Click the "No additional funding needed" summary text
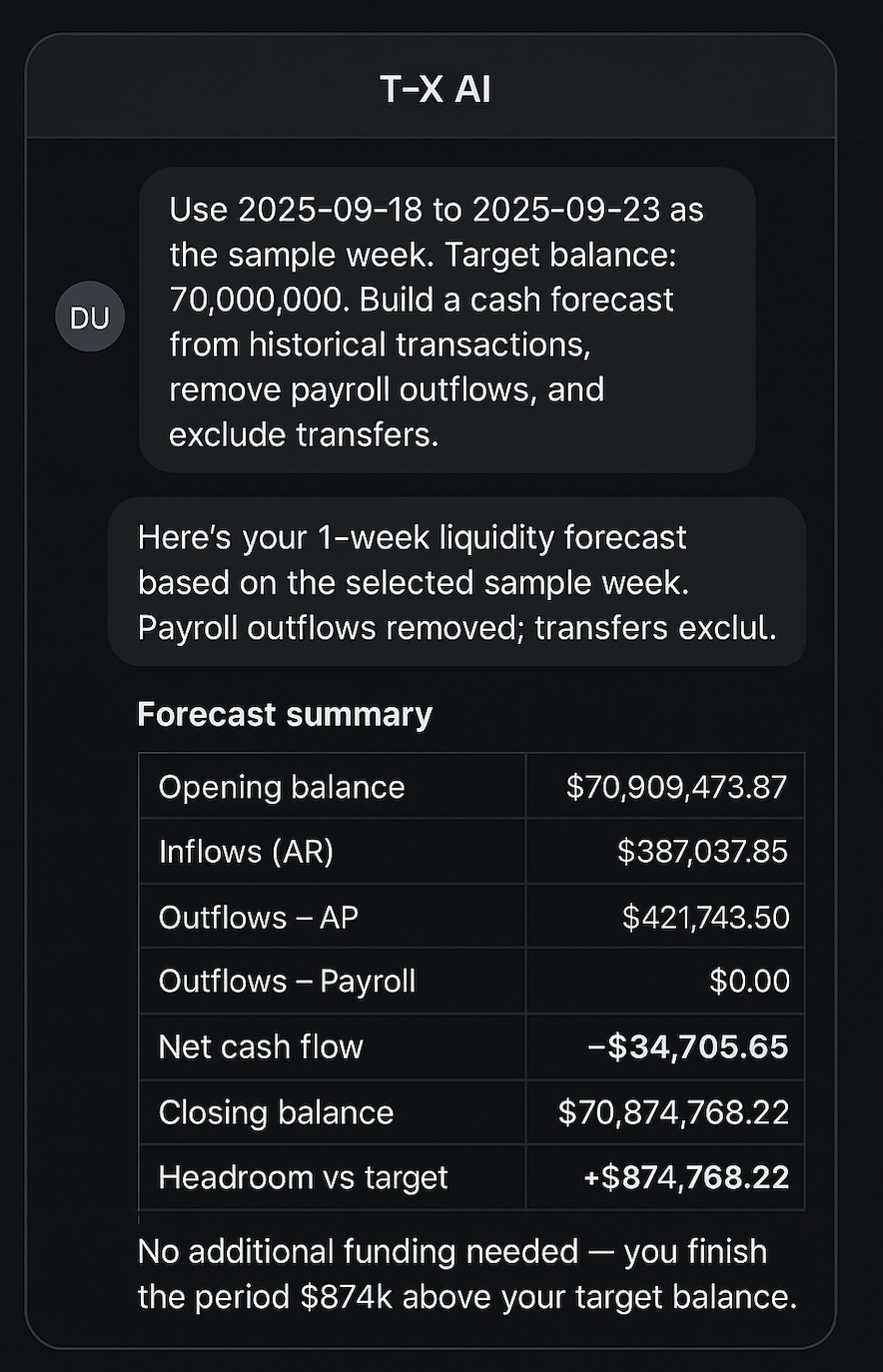The image size is (883, 1372). tap(466, 1274)
